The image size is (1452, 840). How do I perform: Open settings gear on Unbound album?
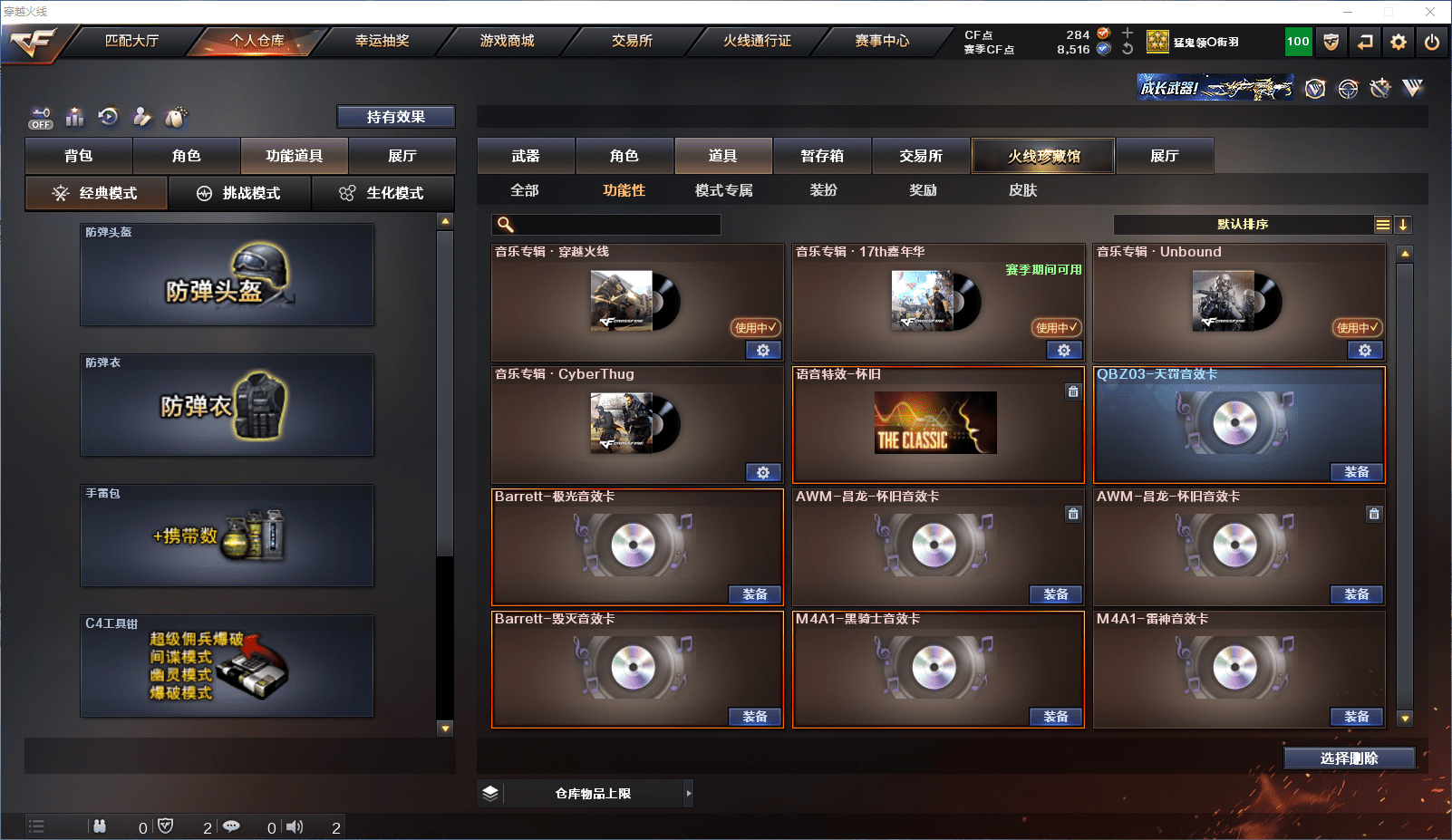coord(1365,350)
